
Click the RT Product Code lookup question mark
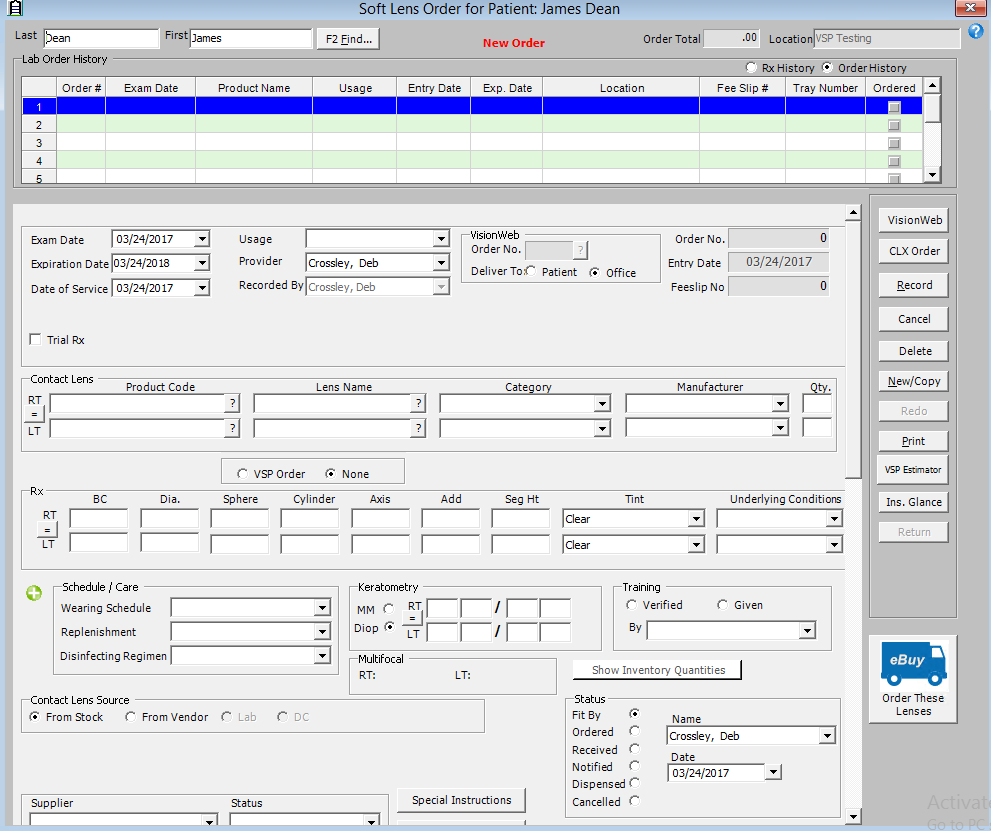tap(232, 403)
